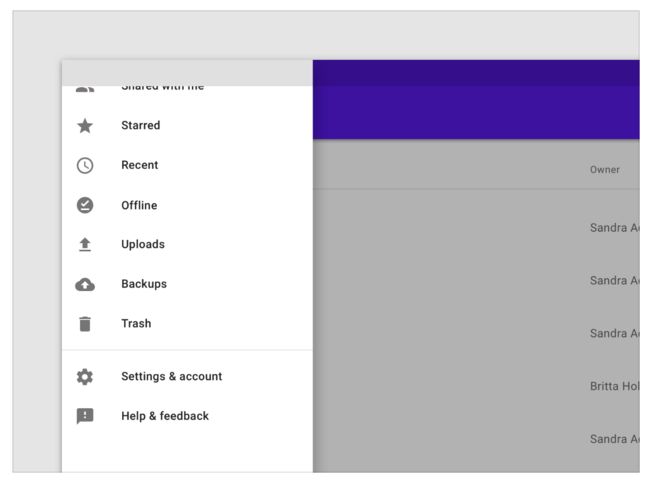
Task: Click the Backups cloud icon
Action: pyautogui.click(x=85, y=284)
